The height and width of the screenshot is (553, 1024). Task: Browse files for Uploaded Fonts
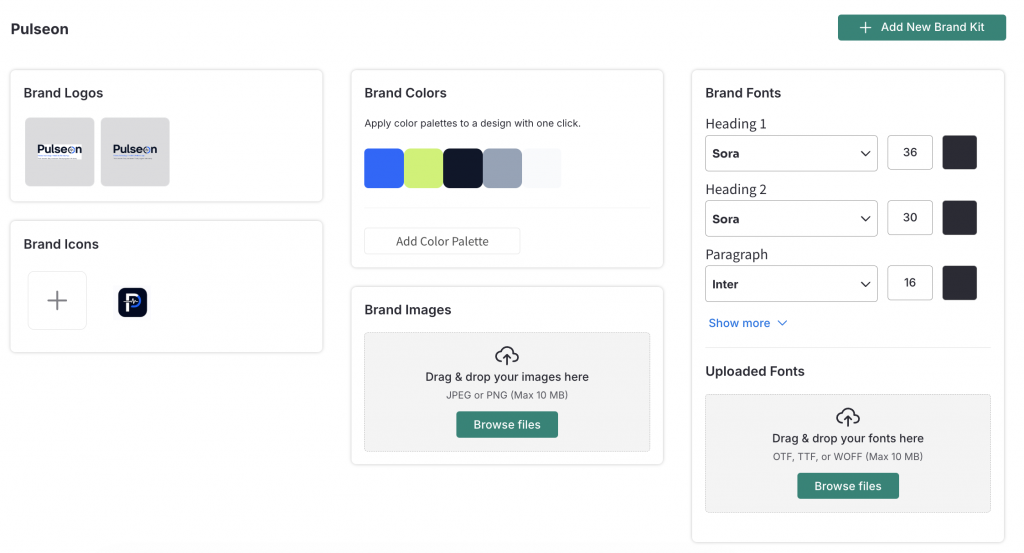[x=848, y=486]
